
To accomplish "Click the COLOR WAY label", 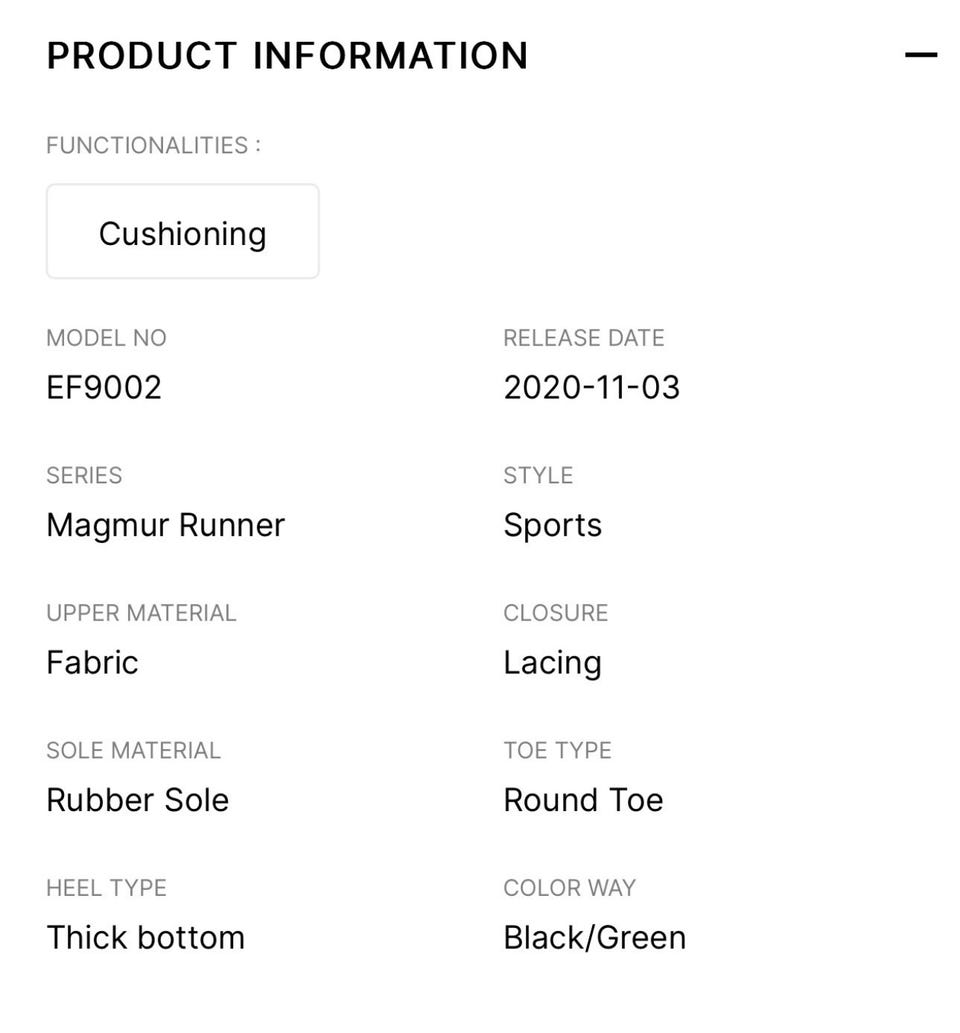I will 569,888.
